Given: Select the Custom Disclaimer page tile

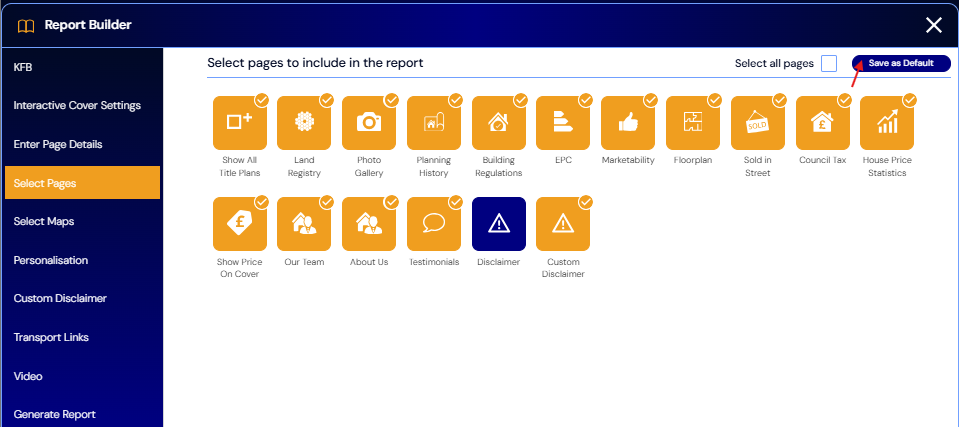Looking at the screenshot, I should [x=563, y=224].
